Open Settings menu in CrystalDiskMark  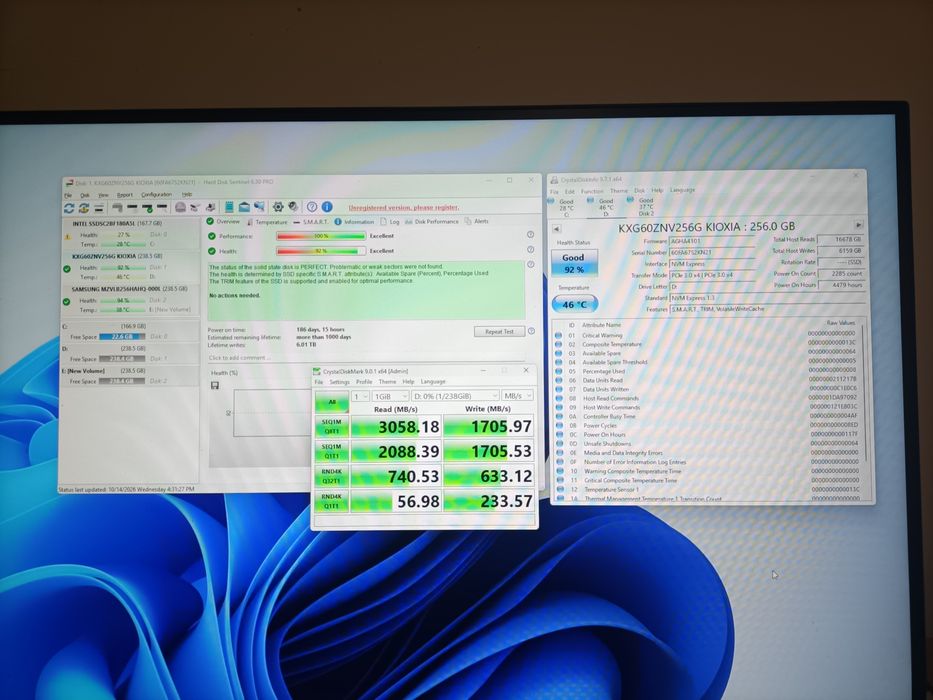(339, 382)
